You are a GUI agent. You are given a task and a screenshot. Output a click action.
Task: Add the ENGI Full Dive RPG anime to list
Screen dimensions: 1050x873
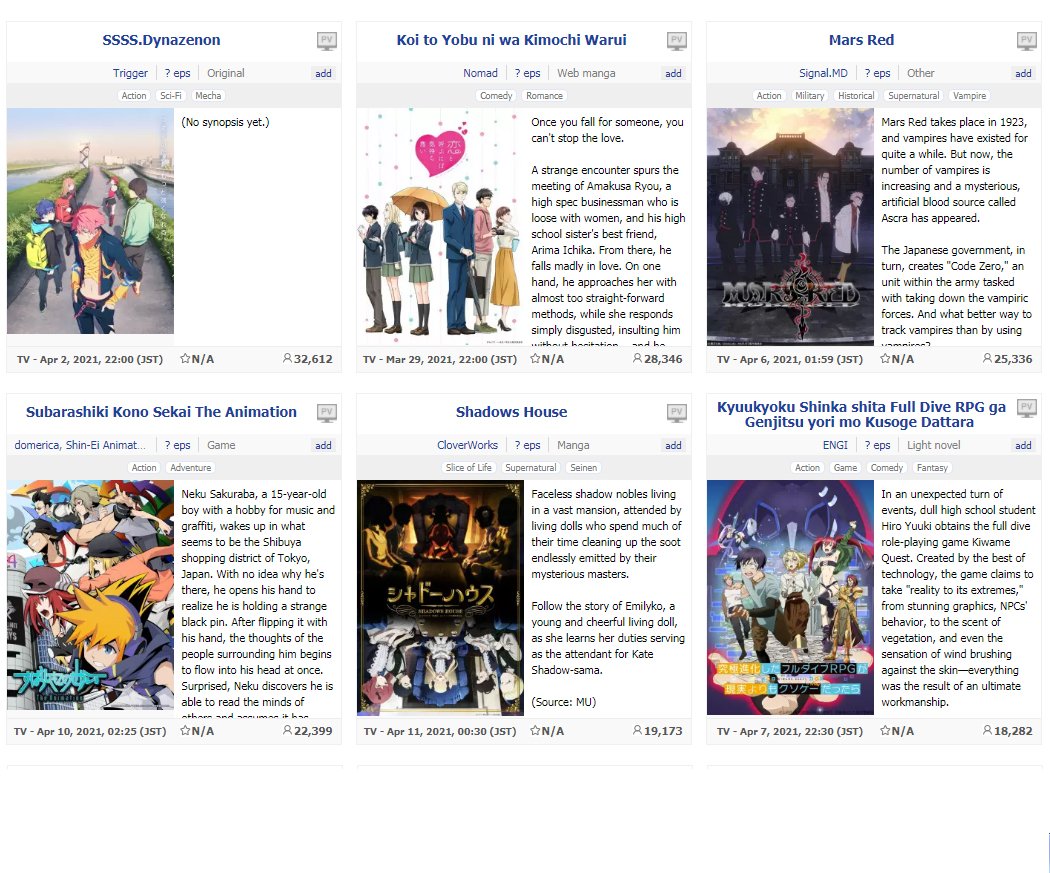pyautogui.click(x=1023, y=446)
